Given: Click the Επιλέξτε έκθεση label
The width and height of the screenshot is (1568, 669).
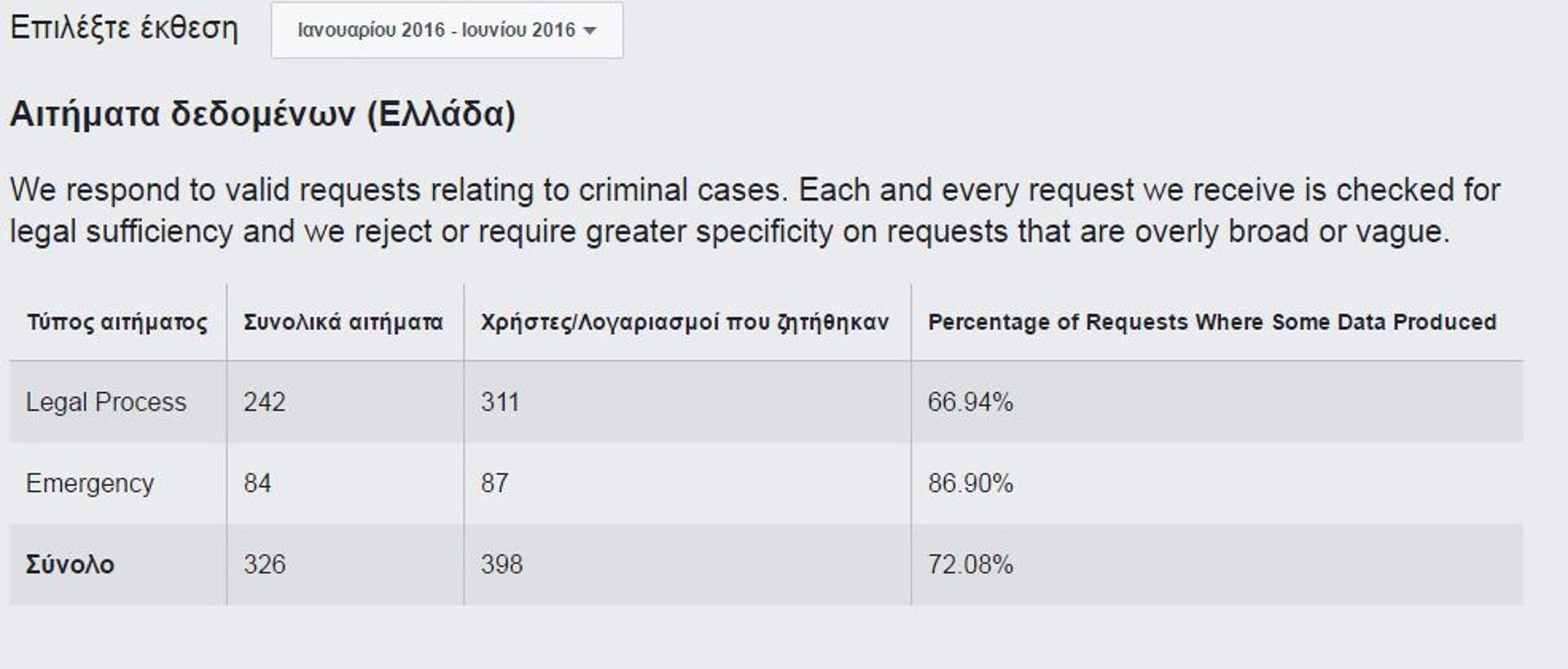Looking at the screenshot, I should (124, 29).
